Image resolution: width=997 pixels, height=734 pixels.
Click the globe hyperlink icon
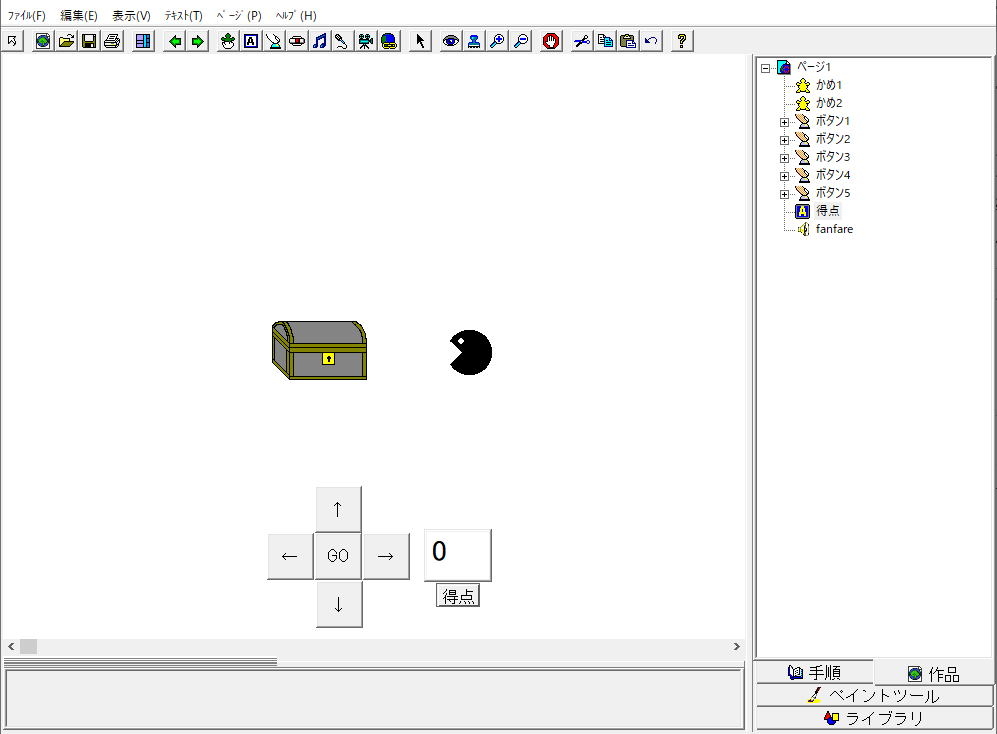point(388,41)
